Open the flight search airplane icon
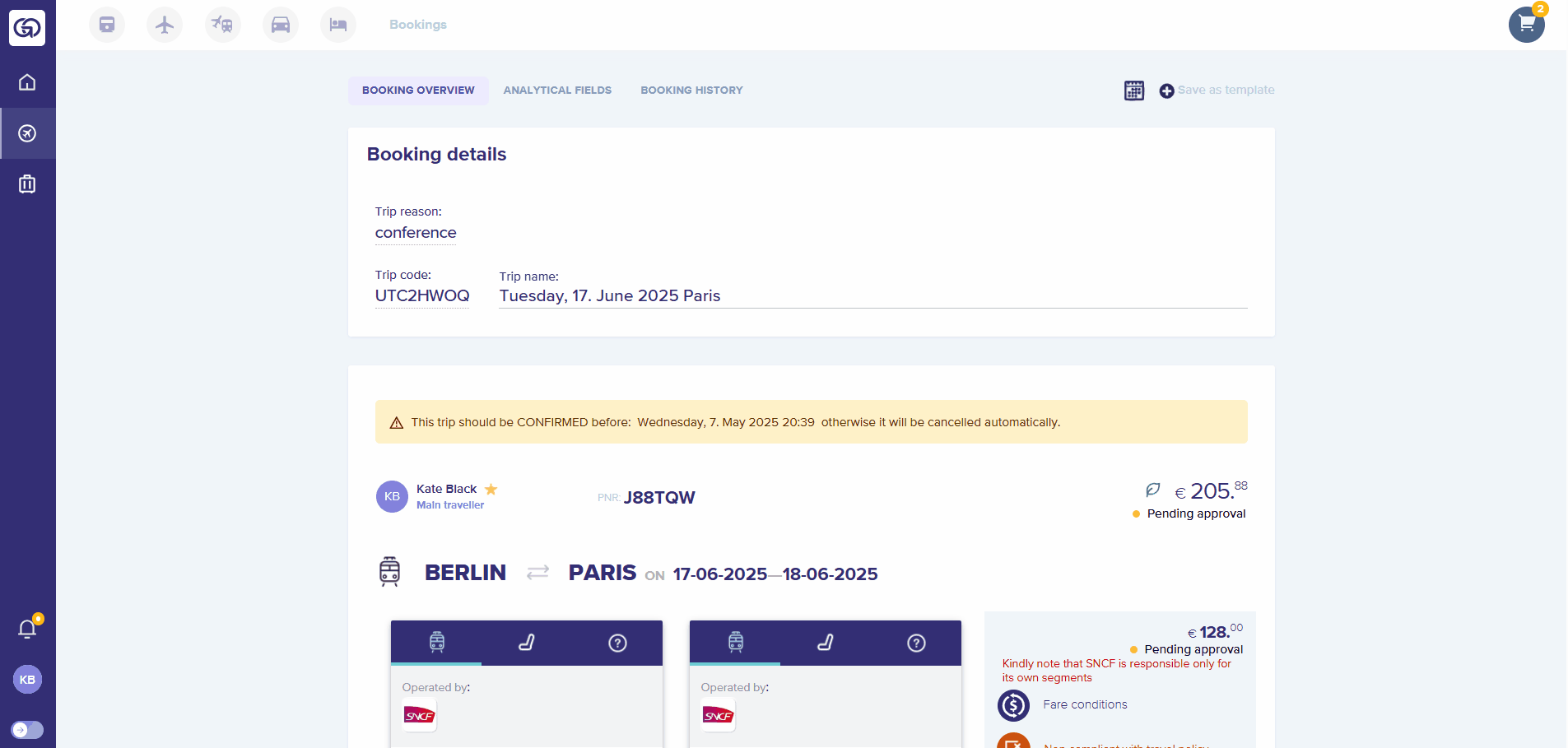 (165, 25)
